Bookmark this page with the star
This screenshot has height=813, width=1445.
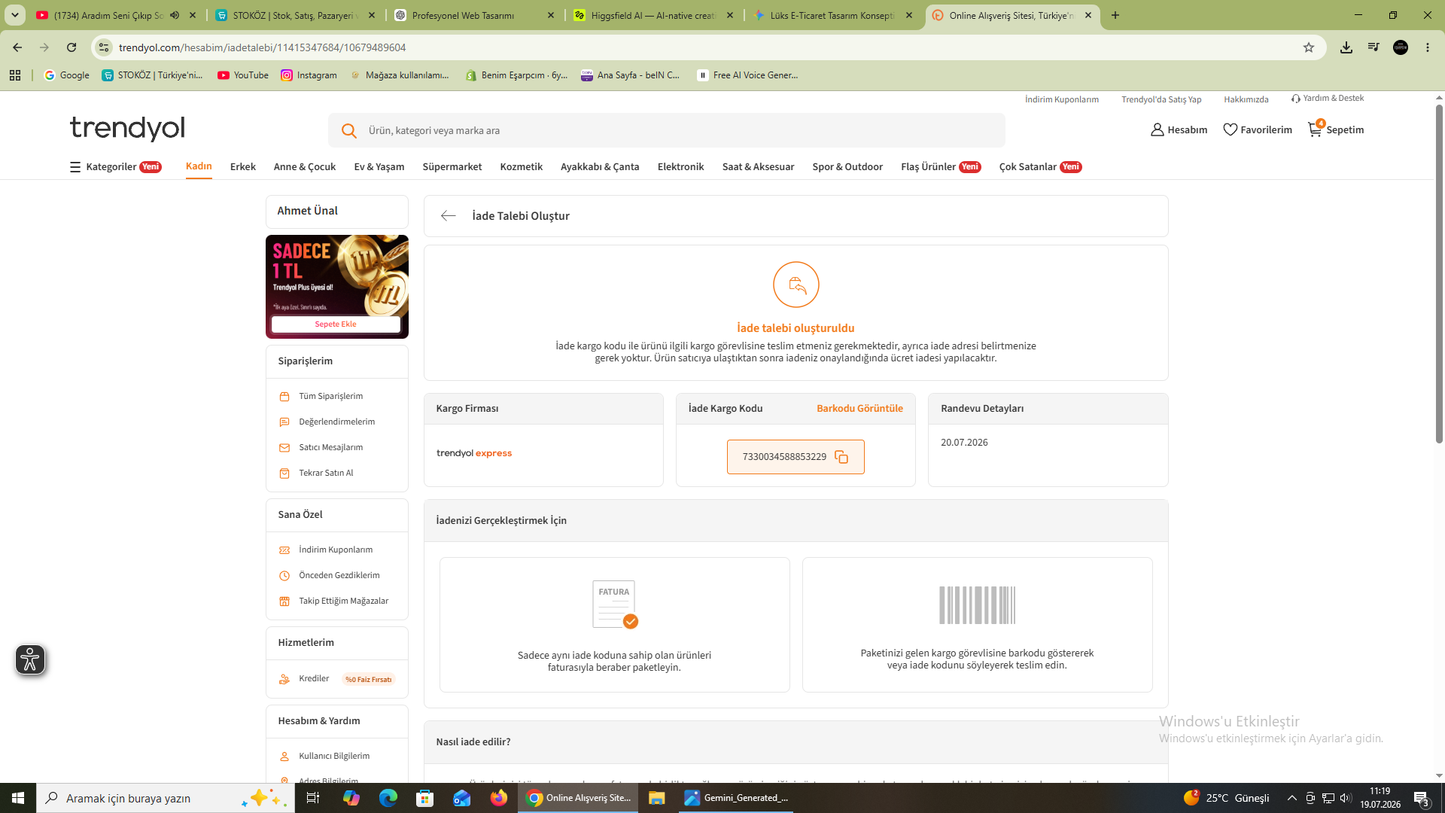click(1308, 47)
